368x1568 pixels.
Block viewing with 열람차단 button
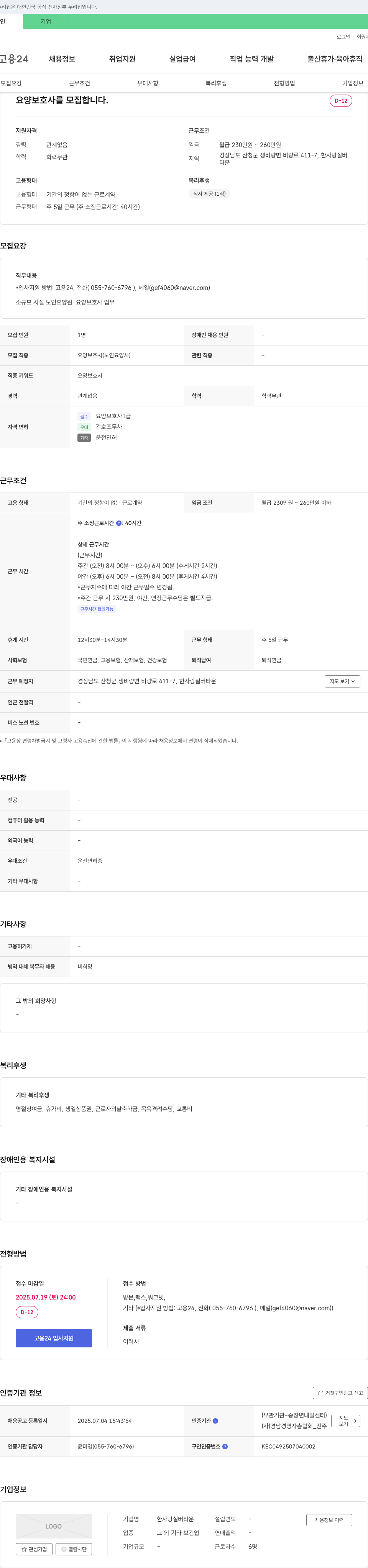[74, 1549]
